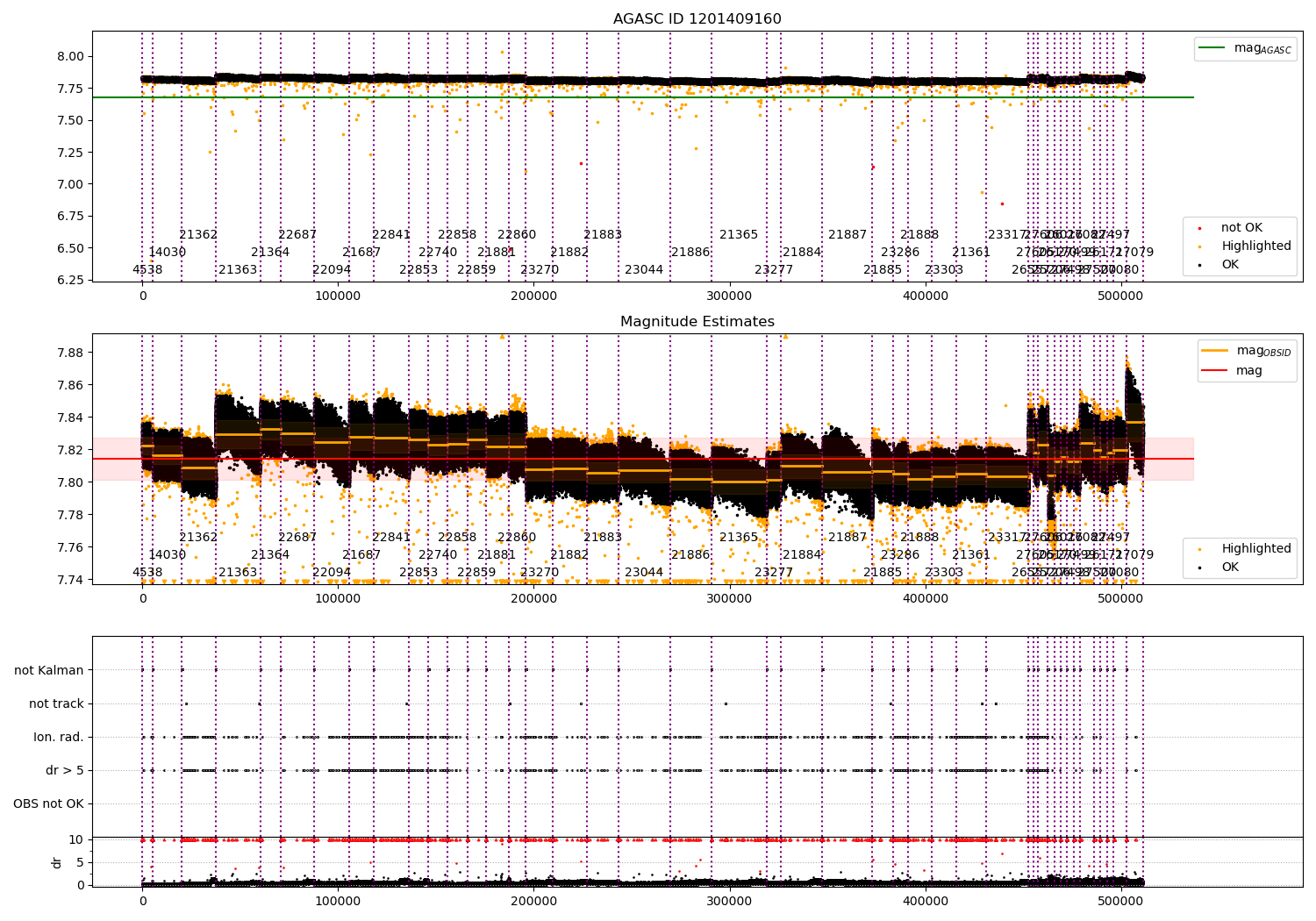Click obsid label 21362 in top plot
1316x921 pixels.
[198, 235]
